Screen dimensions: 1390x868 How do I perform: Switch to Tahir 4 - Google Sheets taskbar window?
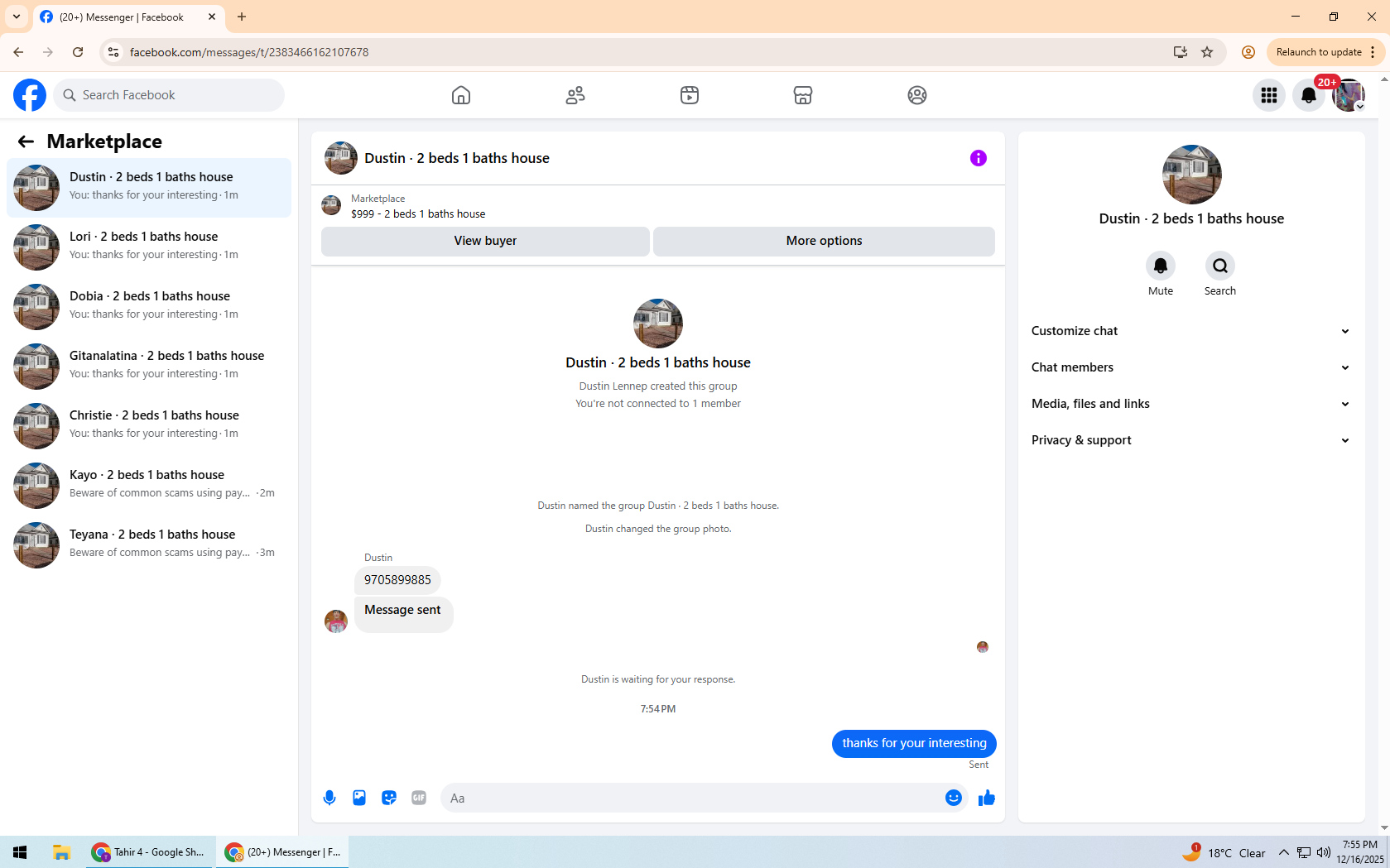[x=150, y=852]
